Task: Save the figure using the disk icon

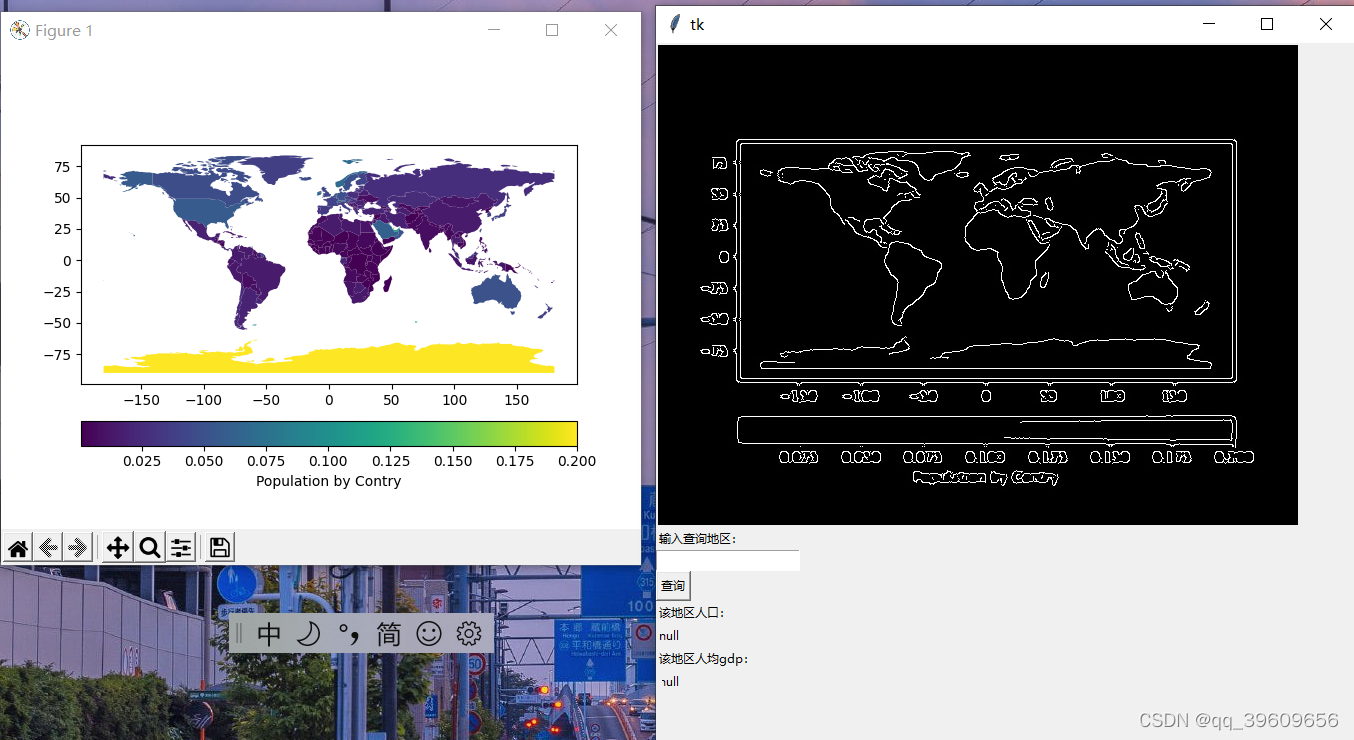Action: point(220,548)
